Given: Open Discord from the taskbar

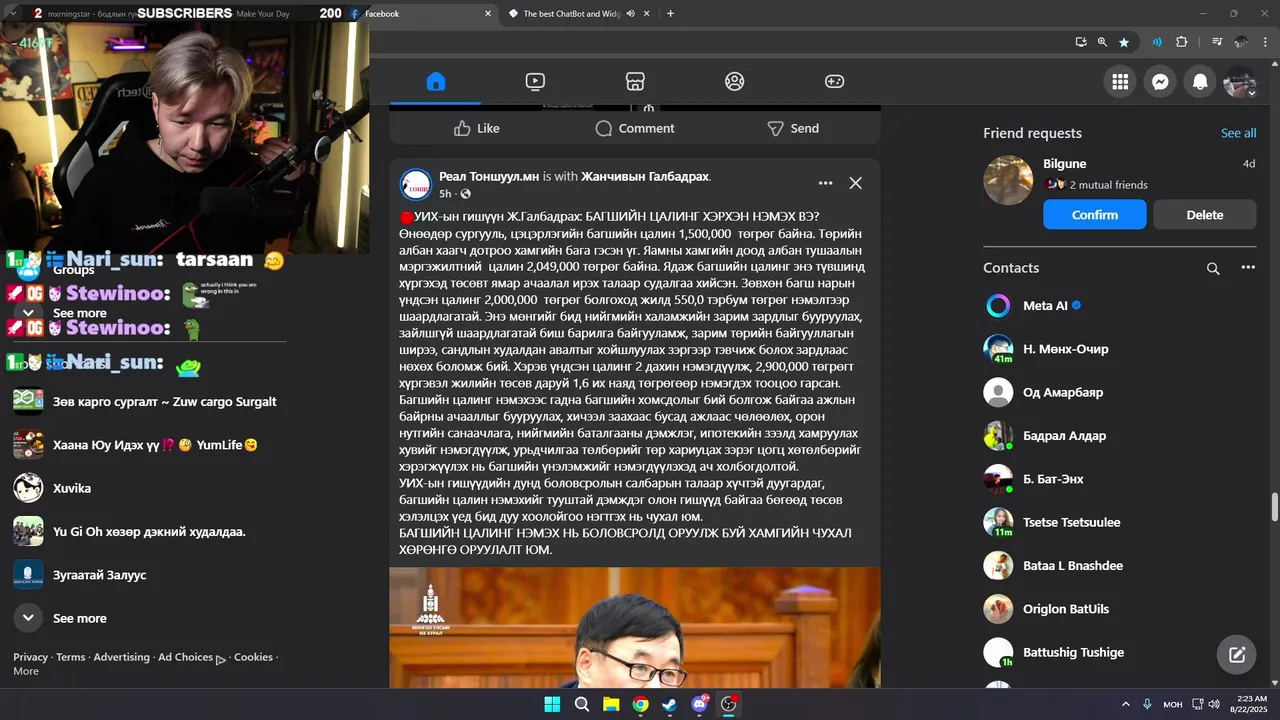Looking at the screenshot, I should coord(699,704).
